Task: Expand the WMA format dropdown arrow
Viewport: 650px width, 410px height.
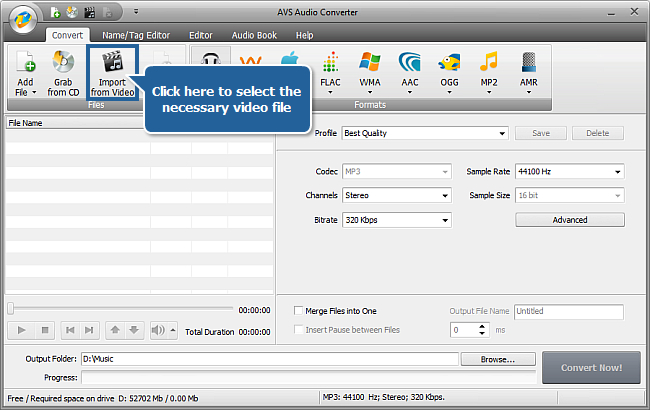Action: tap(370, 92)
